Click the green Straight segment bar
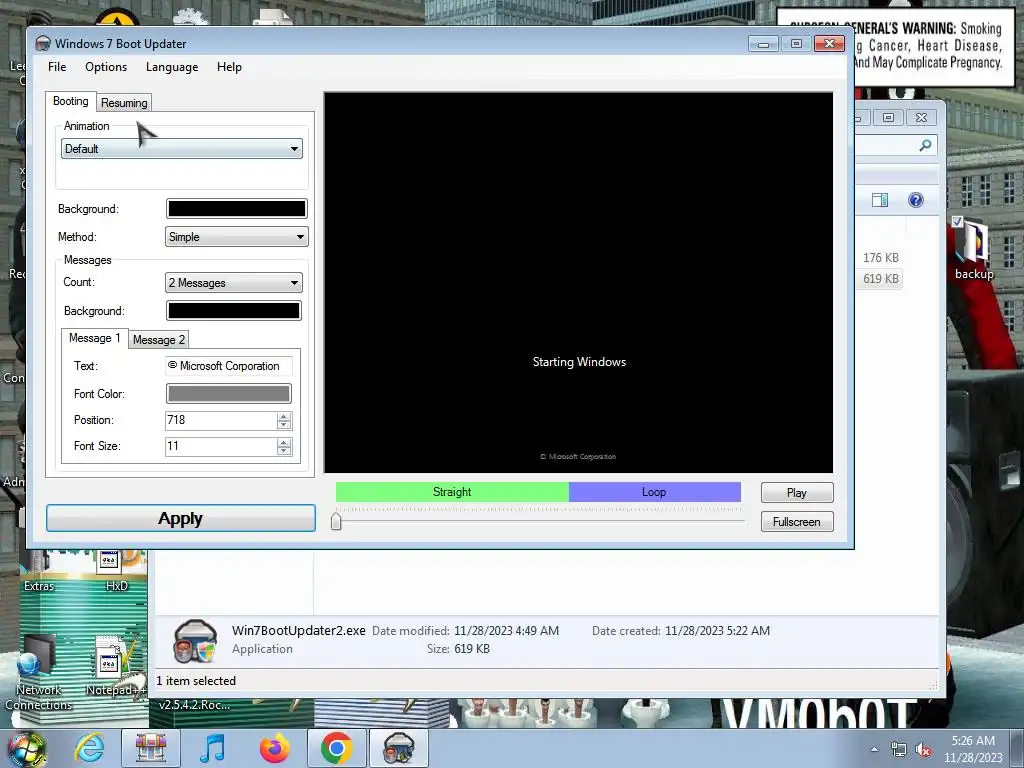Image resolution: width=1024 pixels, height=768 pixels. pyautogui.click(x=452, y=492)
